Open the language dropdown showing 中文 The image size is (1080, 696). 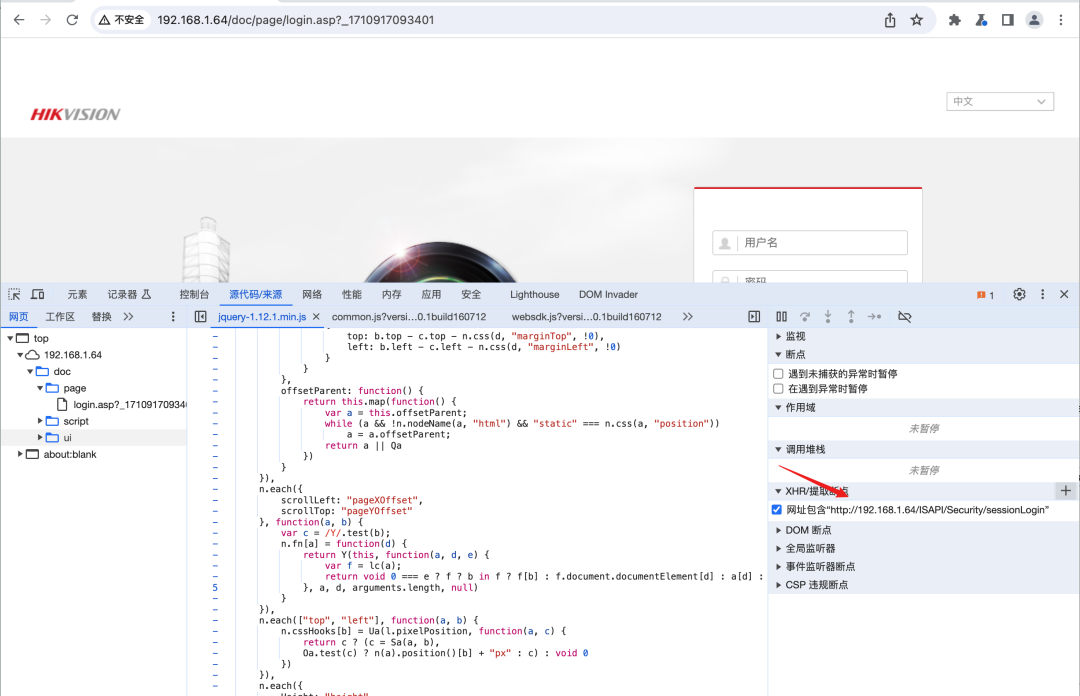click(999, 101)
